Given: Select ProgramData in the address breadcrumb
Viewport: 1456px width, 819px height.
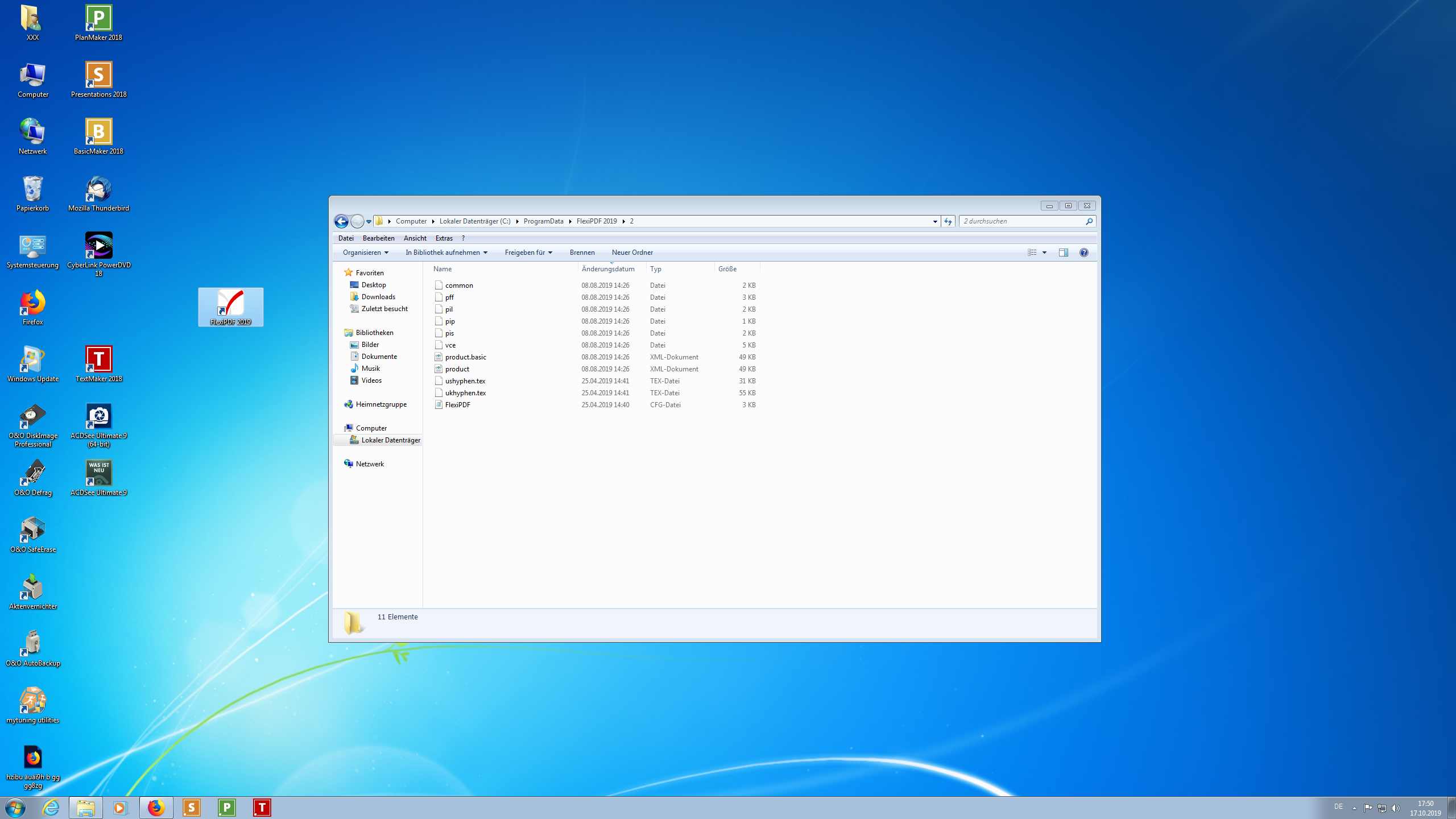Looking at the screenshot, I should coord(543,221).
